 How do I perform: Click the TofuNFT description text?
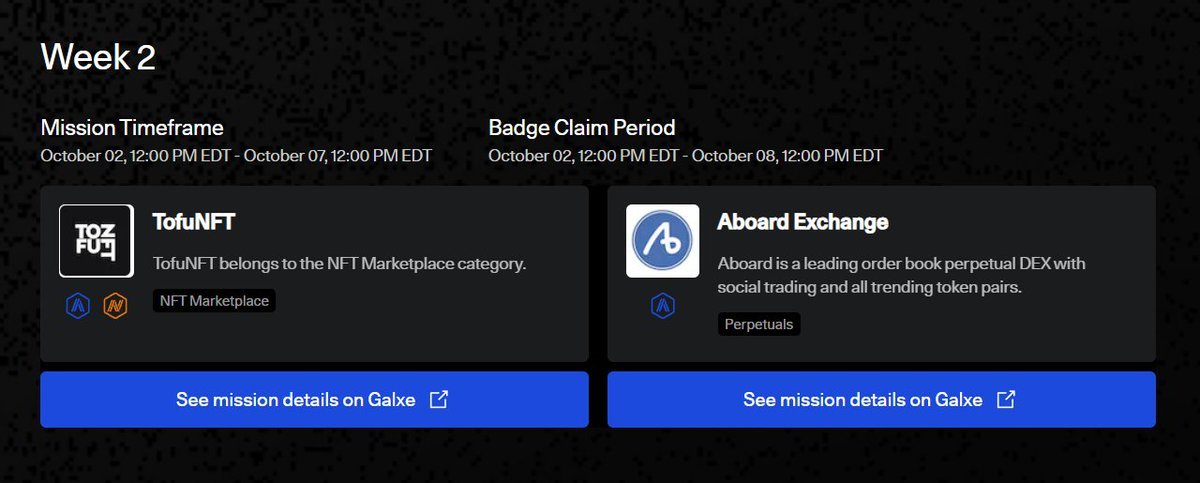click(x=339, y=264)
